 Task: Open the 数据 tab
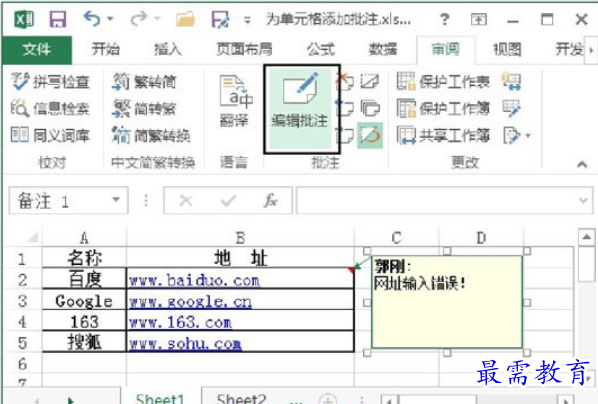pos(383,49)
